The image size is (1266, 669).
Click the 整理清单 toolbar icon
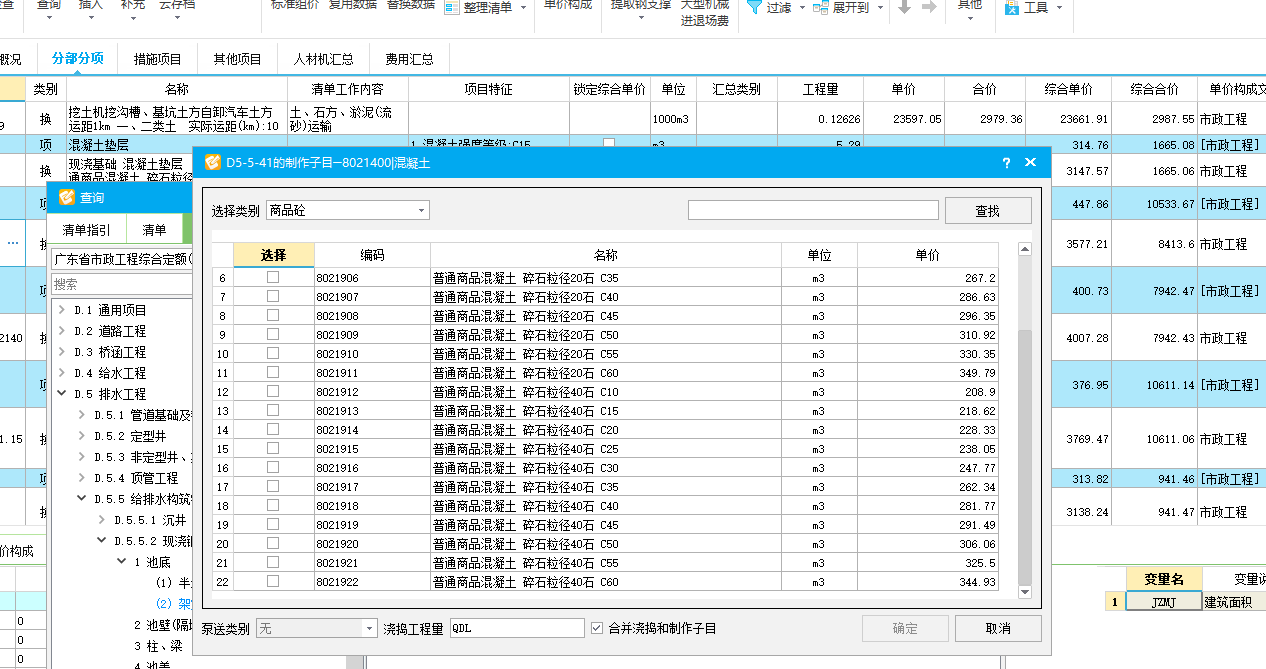pos(451,8)
